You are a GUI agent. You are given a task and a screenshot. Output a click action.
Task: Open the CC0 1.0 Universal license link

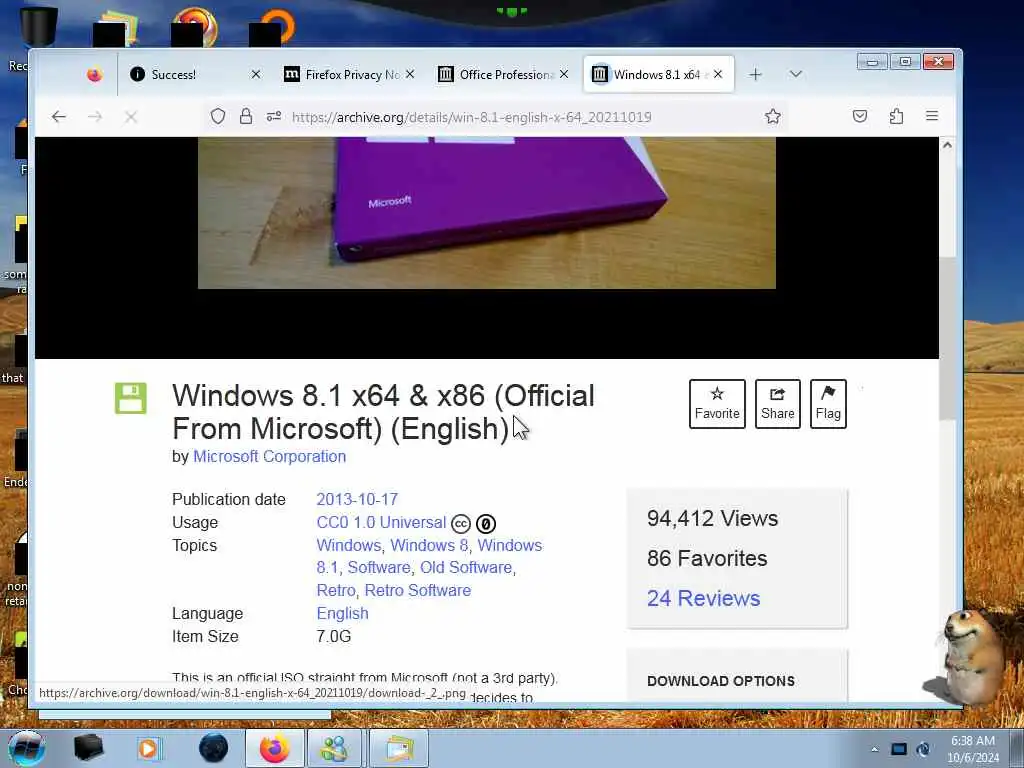coord(381,522)
